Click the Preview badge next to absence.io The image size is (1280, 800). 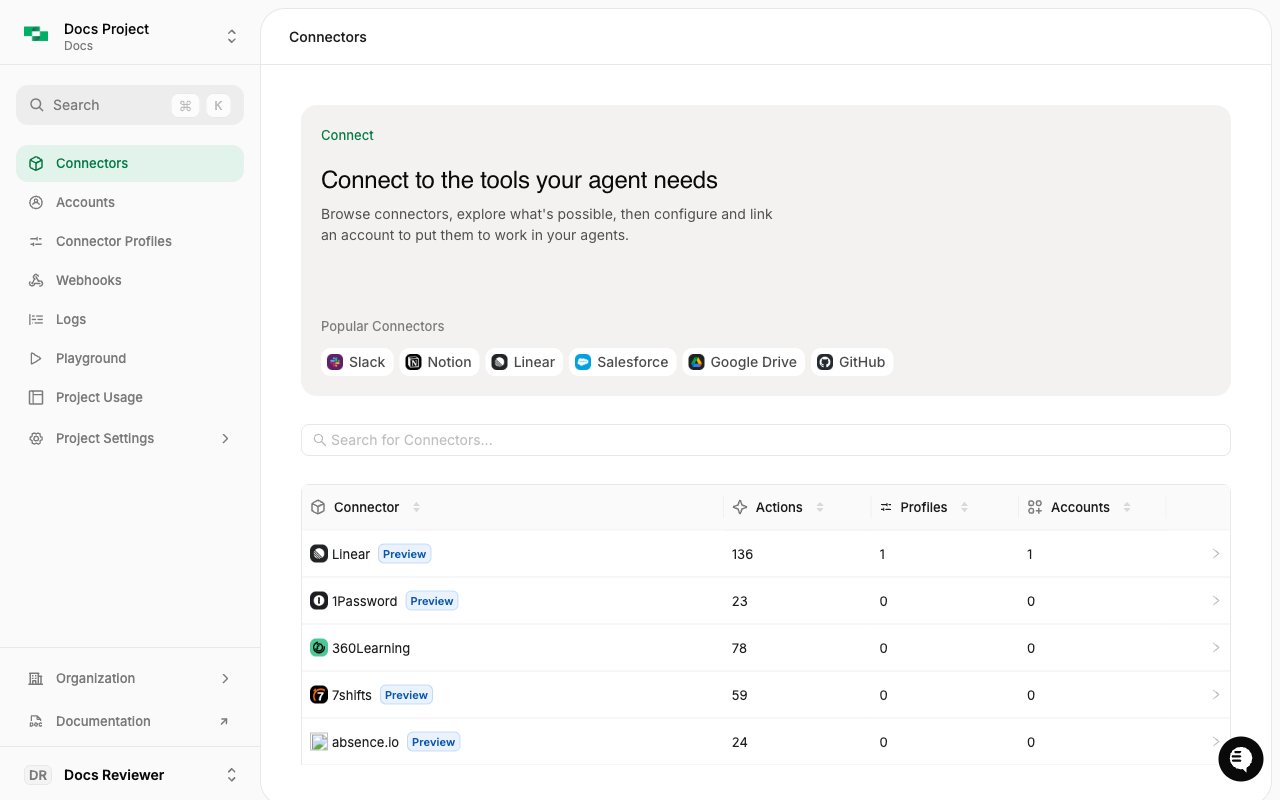pos(434,742)
